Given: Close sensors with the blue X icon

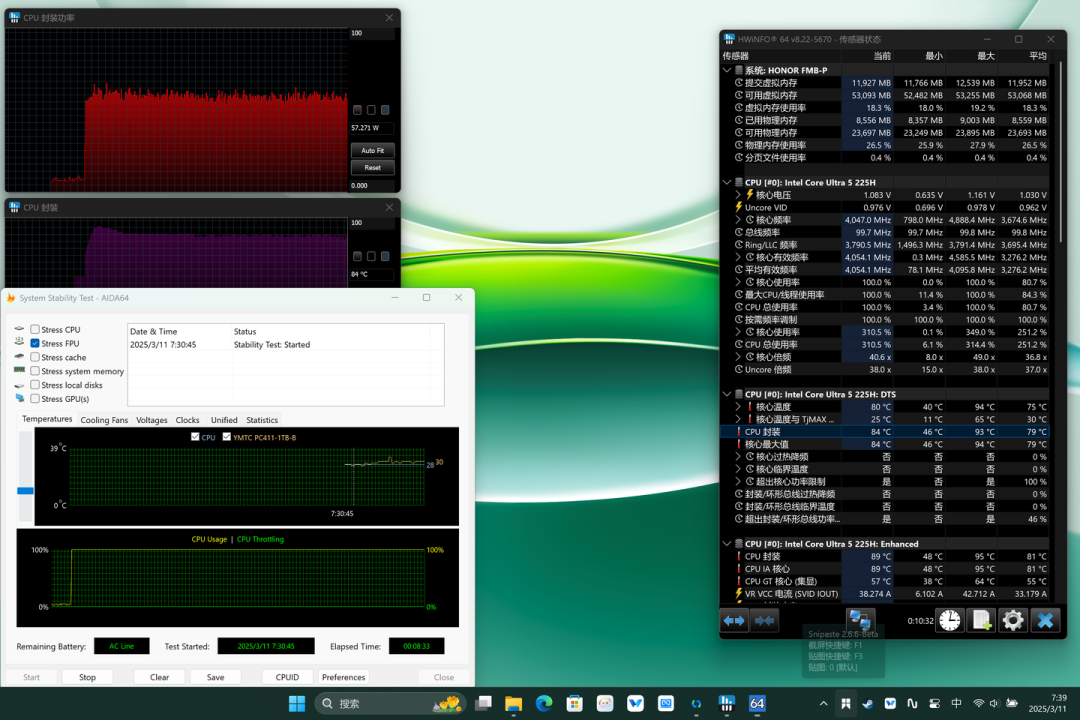Looking at the screenshot, I should coord(1045,621).
